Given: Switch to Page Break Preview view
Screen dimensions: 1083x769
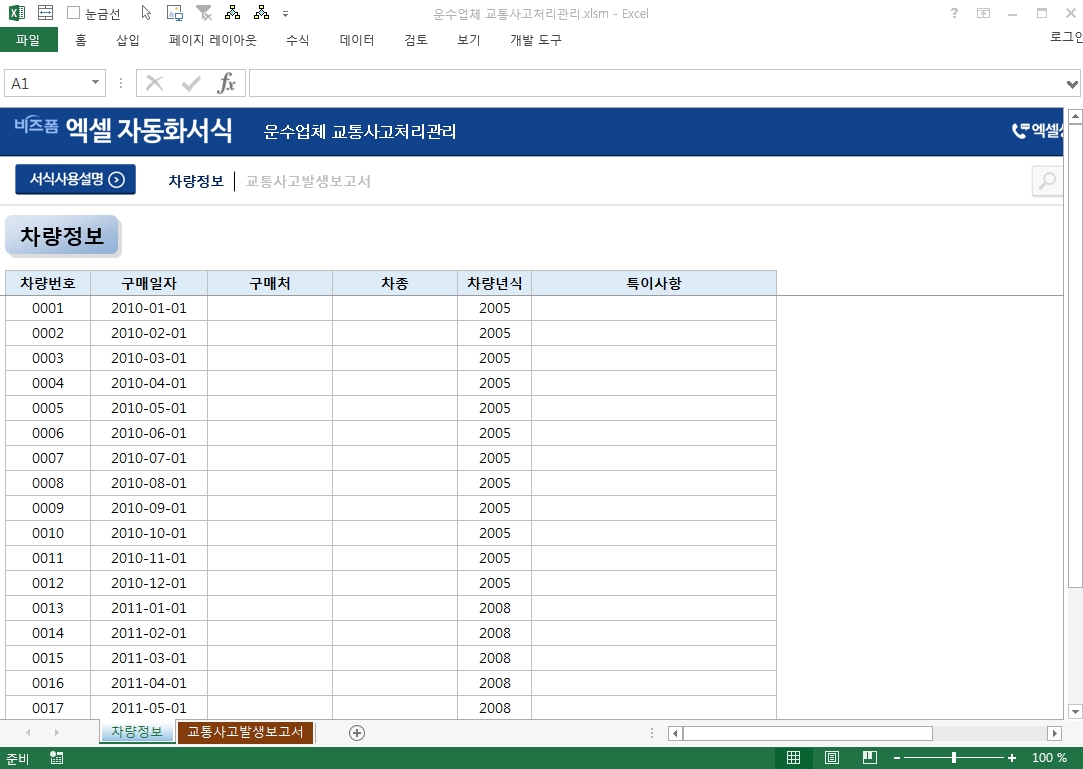Looking at the screenshot, I should (870, 758).
